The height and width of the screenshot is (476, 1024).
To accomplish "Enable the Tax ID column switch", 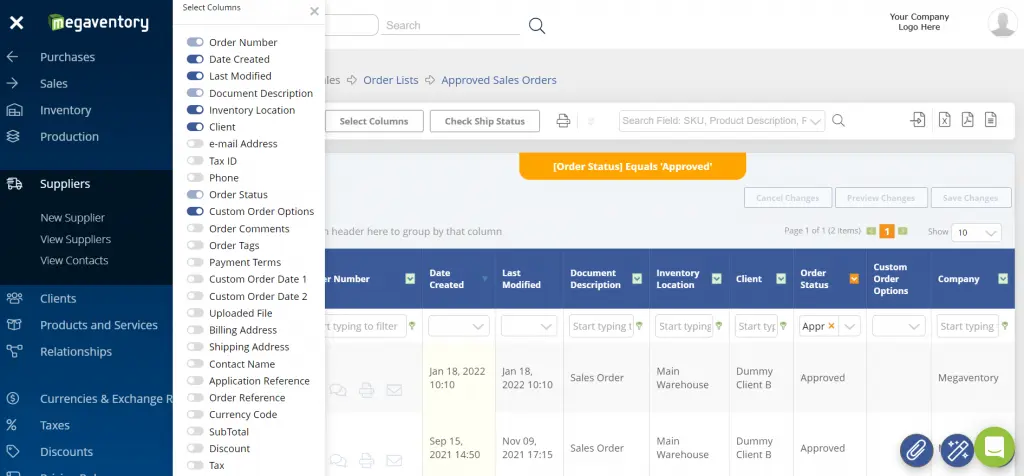I will click(195, 161).
